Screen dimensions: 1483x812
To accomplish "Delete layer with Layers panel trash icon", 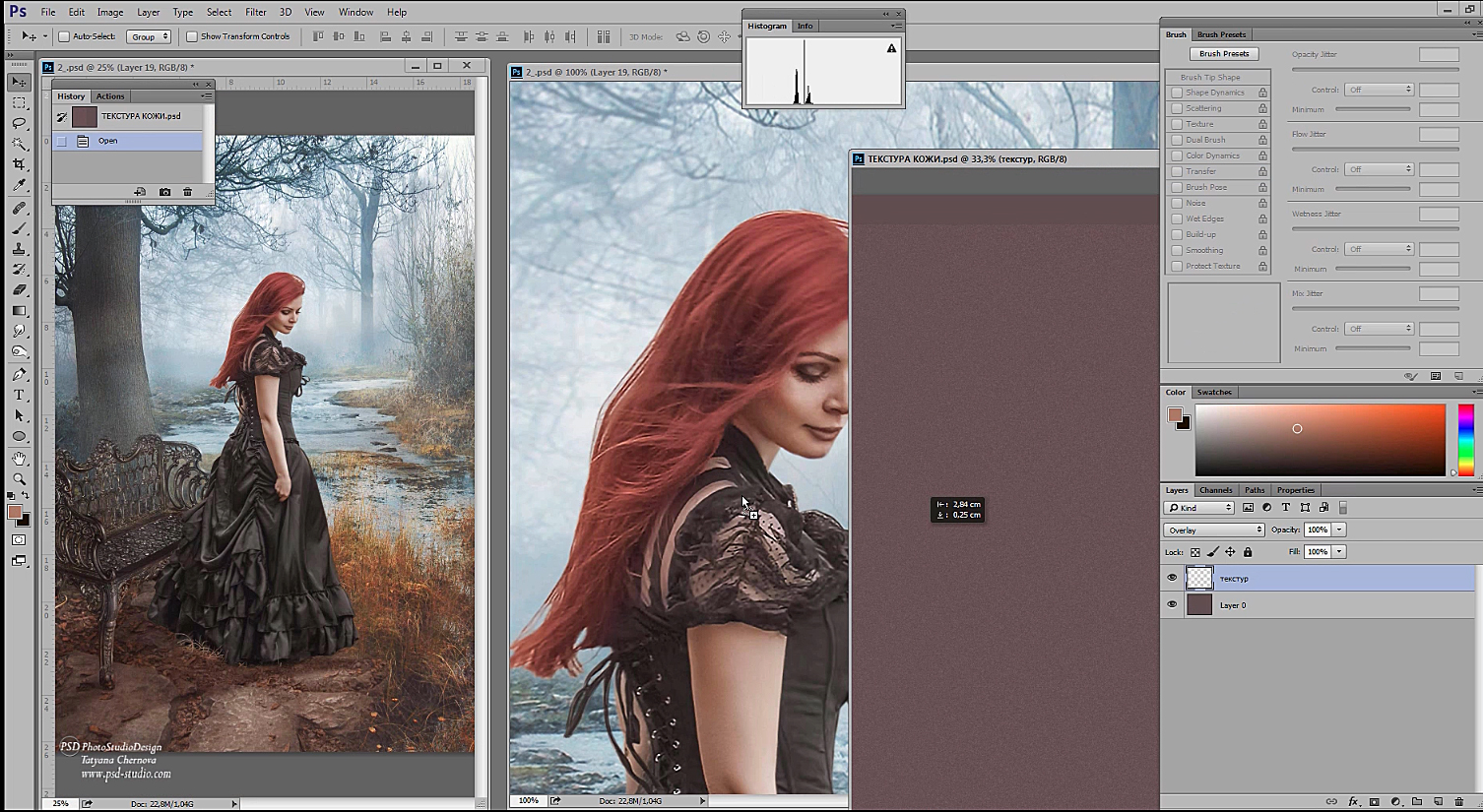I will pyautogui.click(x=1458, y=802).
